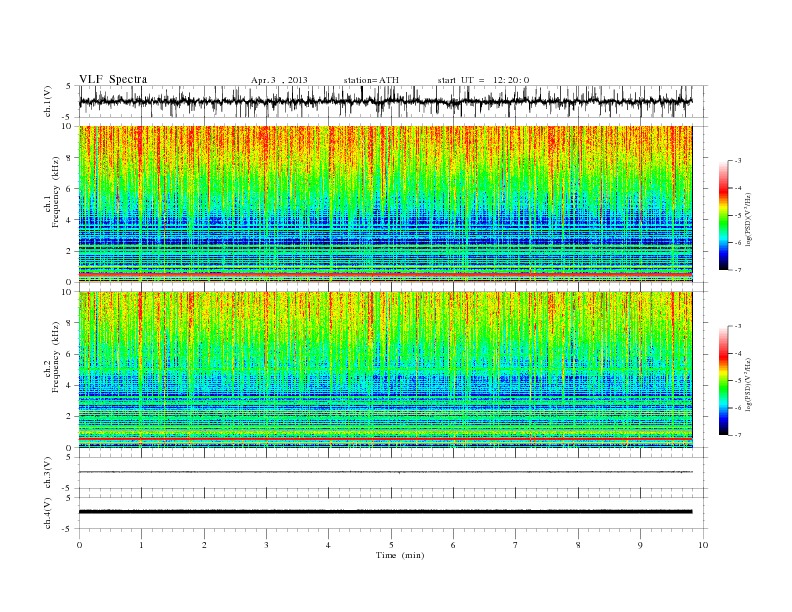Click the final time axis tick label "10"
The width and height of the screenshot is (792, 612).
[703, 545]
